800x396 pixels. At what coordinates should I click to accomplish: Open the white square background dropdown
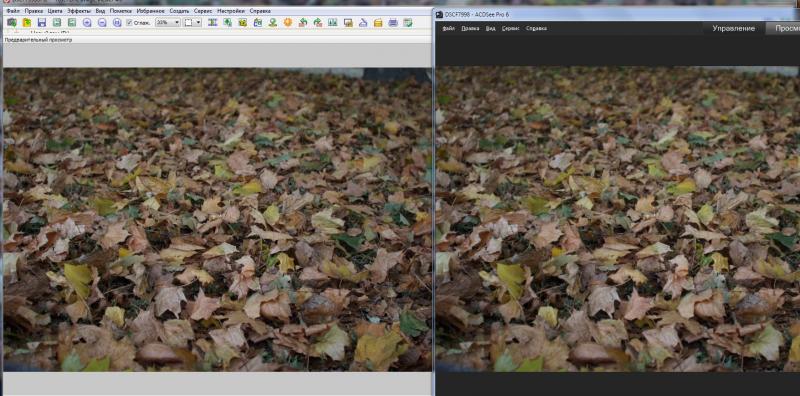[x=192, y=22]
